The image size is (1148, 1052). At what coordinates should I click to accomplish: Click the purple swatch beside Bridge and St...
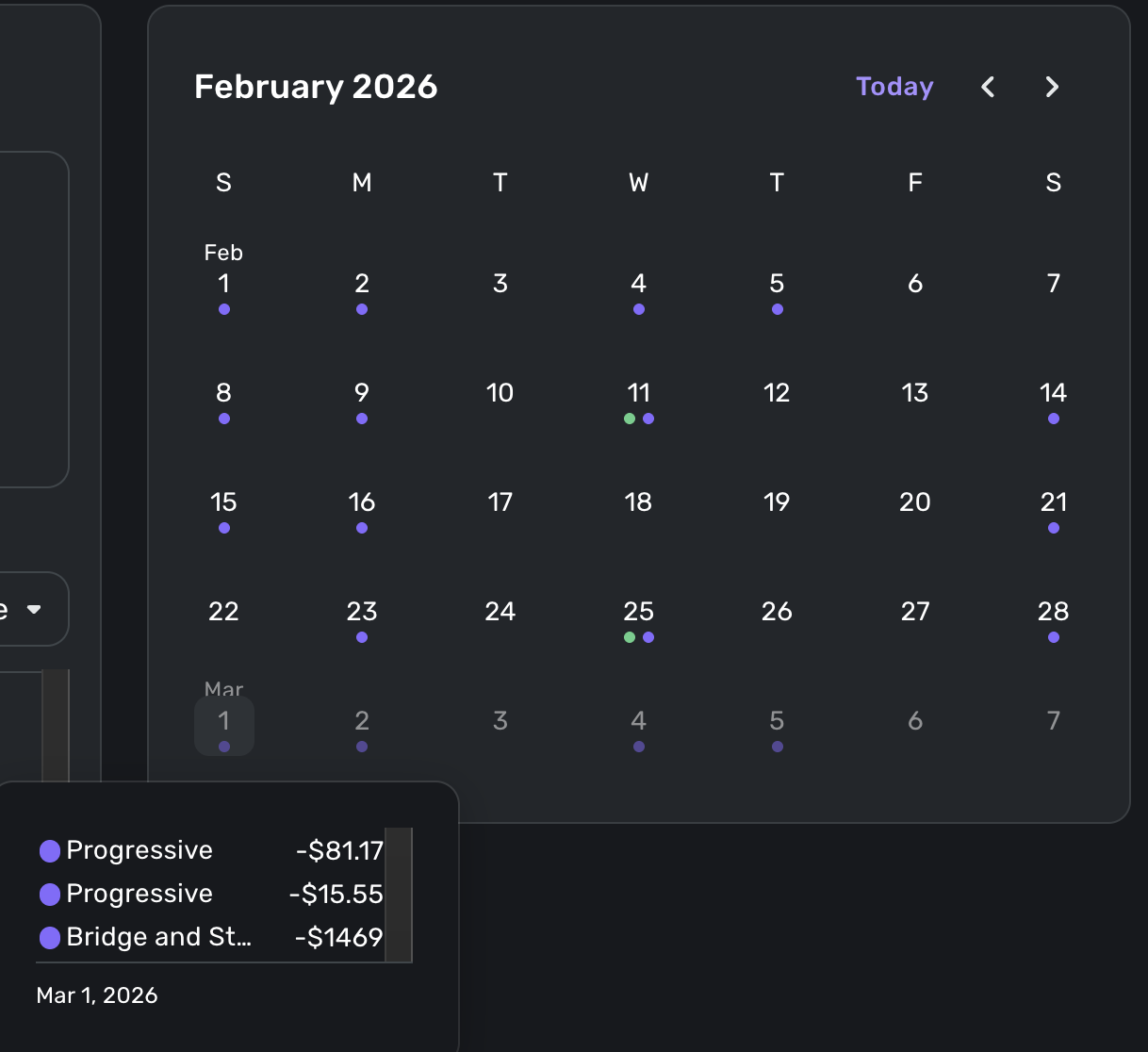click(50, 938)
